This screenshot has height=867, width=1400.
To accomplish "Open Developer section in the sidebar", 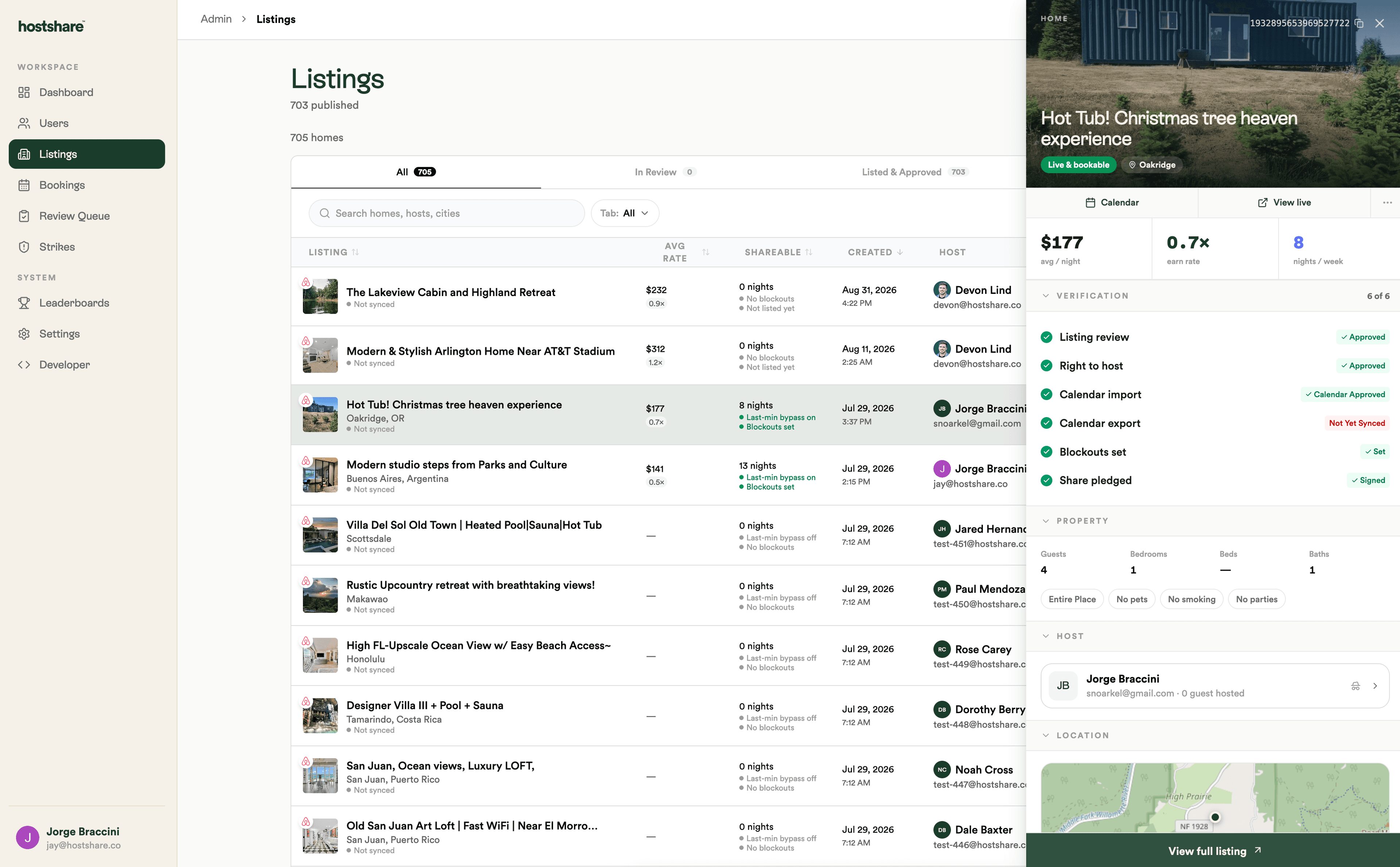I will click(x=86, y=365).
